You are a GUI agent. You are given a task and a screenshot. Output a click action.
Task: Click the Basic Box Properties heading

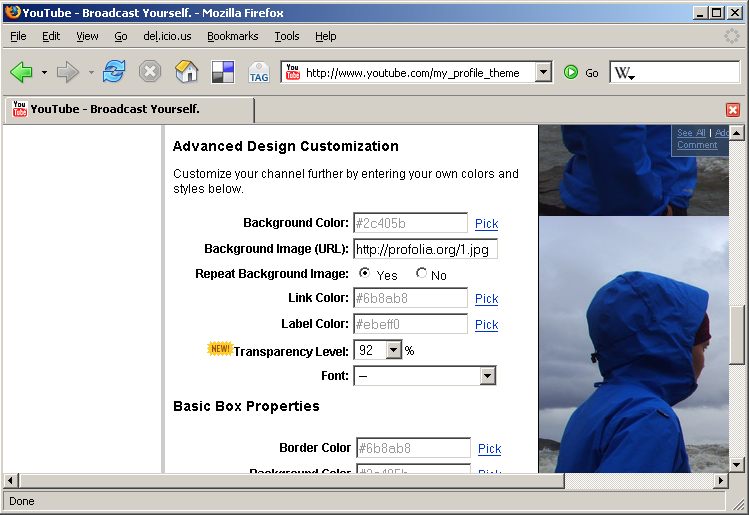pos(246,406)
